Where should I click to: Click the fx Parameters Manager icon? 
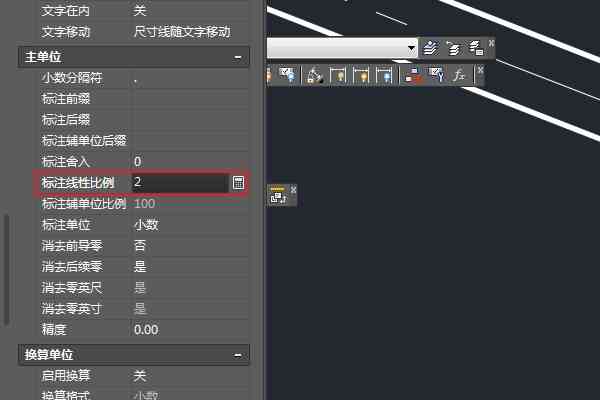(x=459, y=74)
